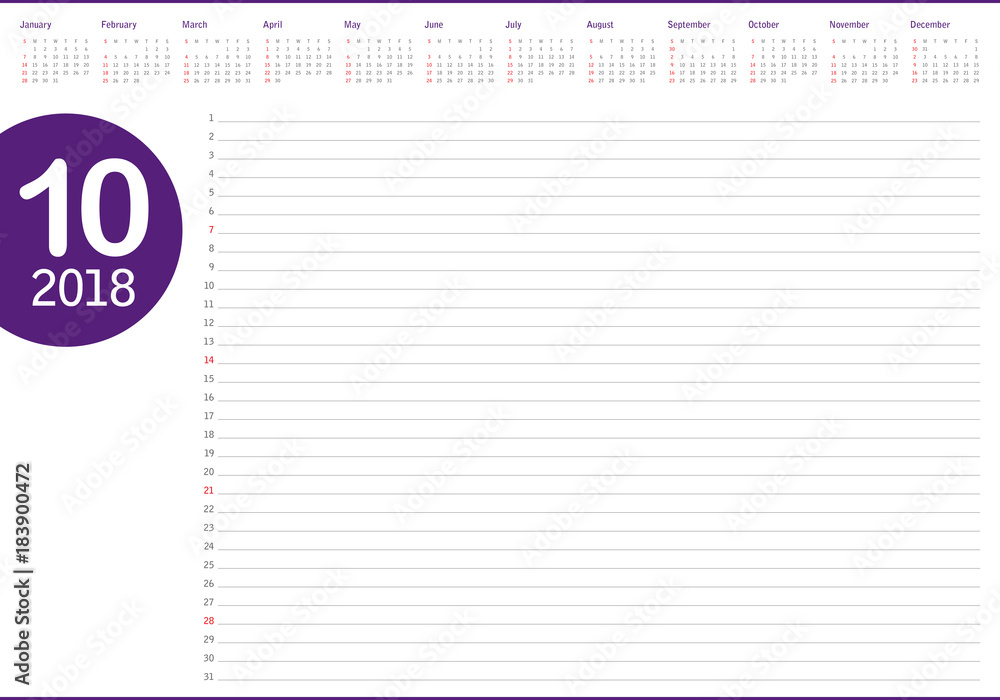Screen dimensions: 1000x700
Task: Click the June month heading
Action: point(434,25)
